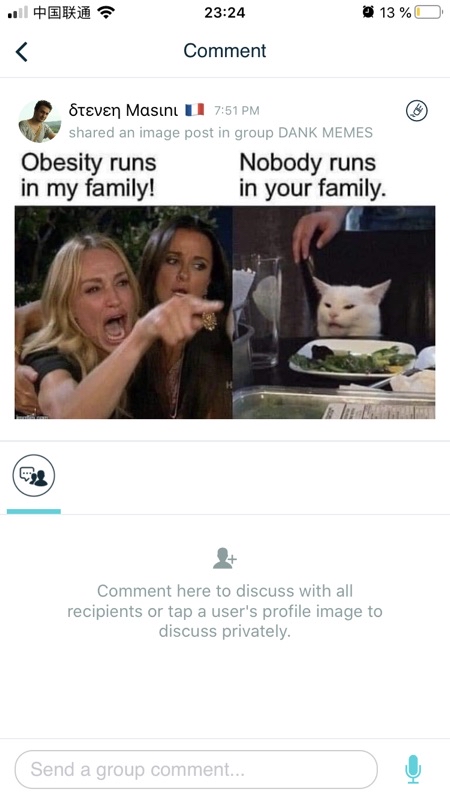Screen dimensions: 450x800
Task: Tap the alarm clock icon in the status bar
Action: [x=368, y=12]
